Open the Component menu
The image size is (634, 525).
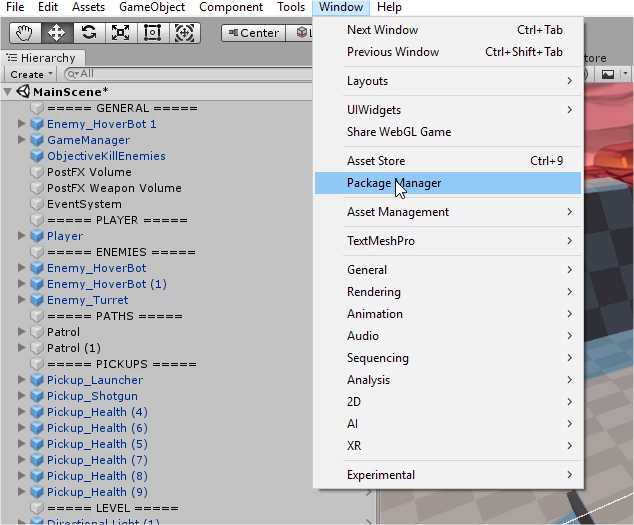(231, 7)
